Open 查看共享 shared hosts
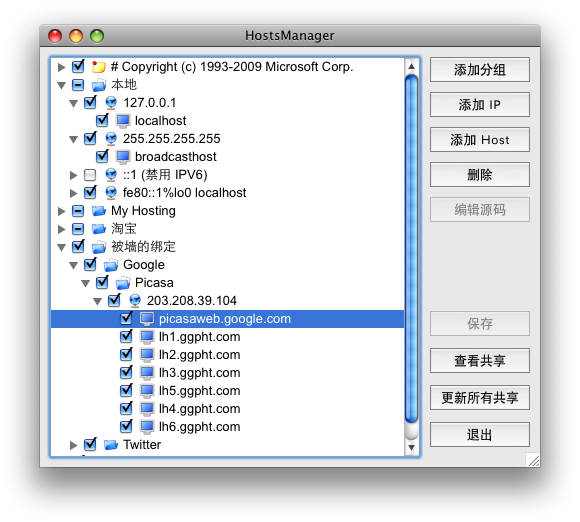The image size is (580, 522). coord(479,361)
